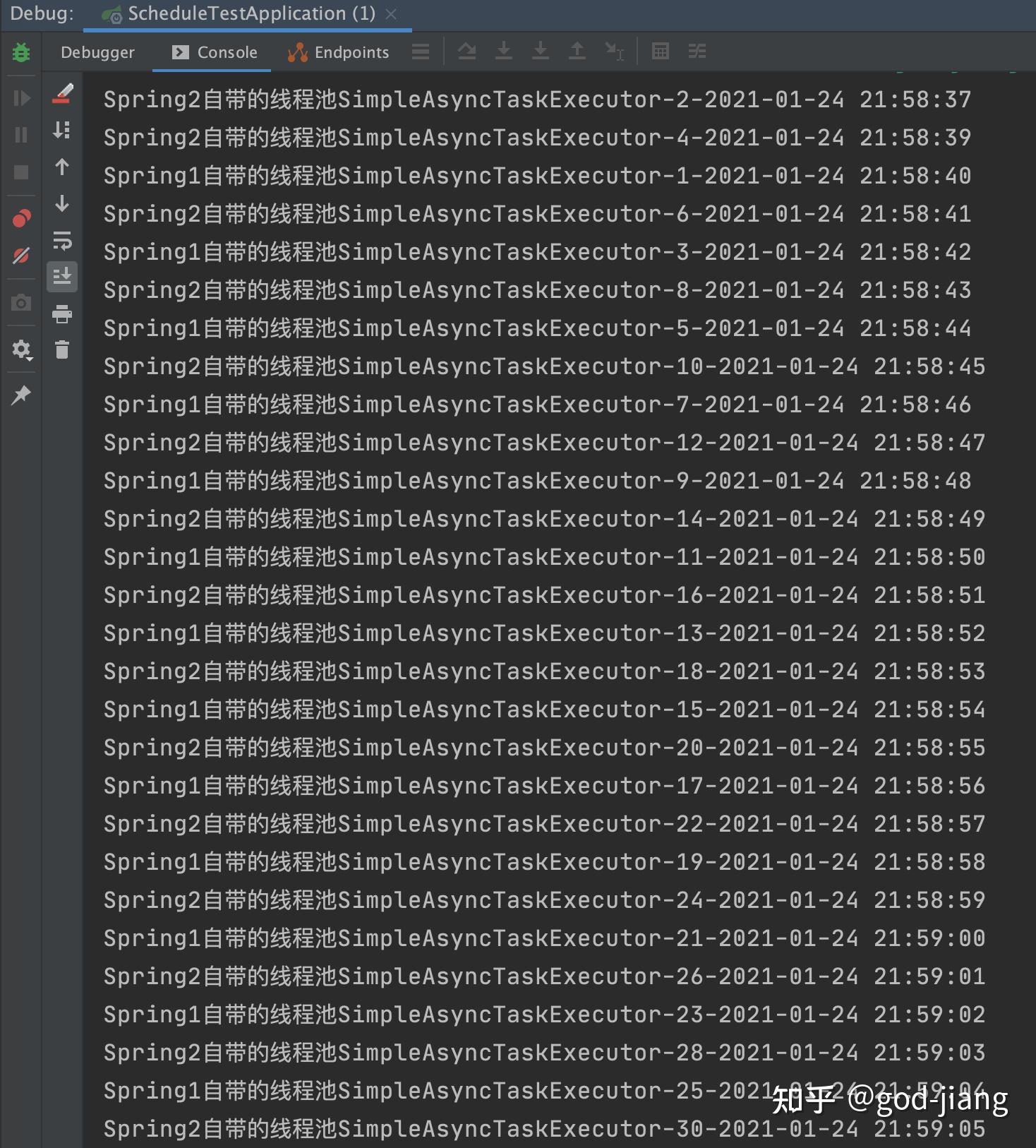Toggle mute breakpoints icon
Image resolution: width=1036 pixels, height=1148 pixels.
click(x=21, y=256)
